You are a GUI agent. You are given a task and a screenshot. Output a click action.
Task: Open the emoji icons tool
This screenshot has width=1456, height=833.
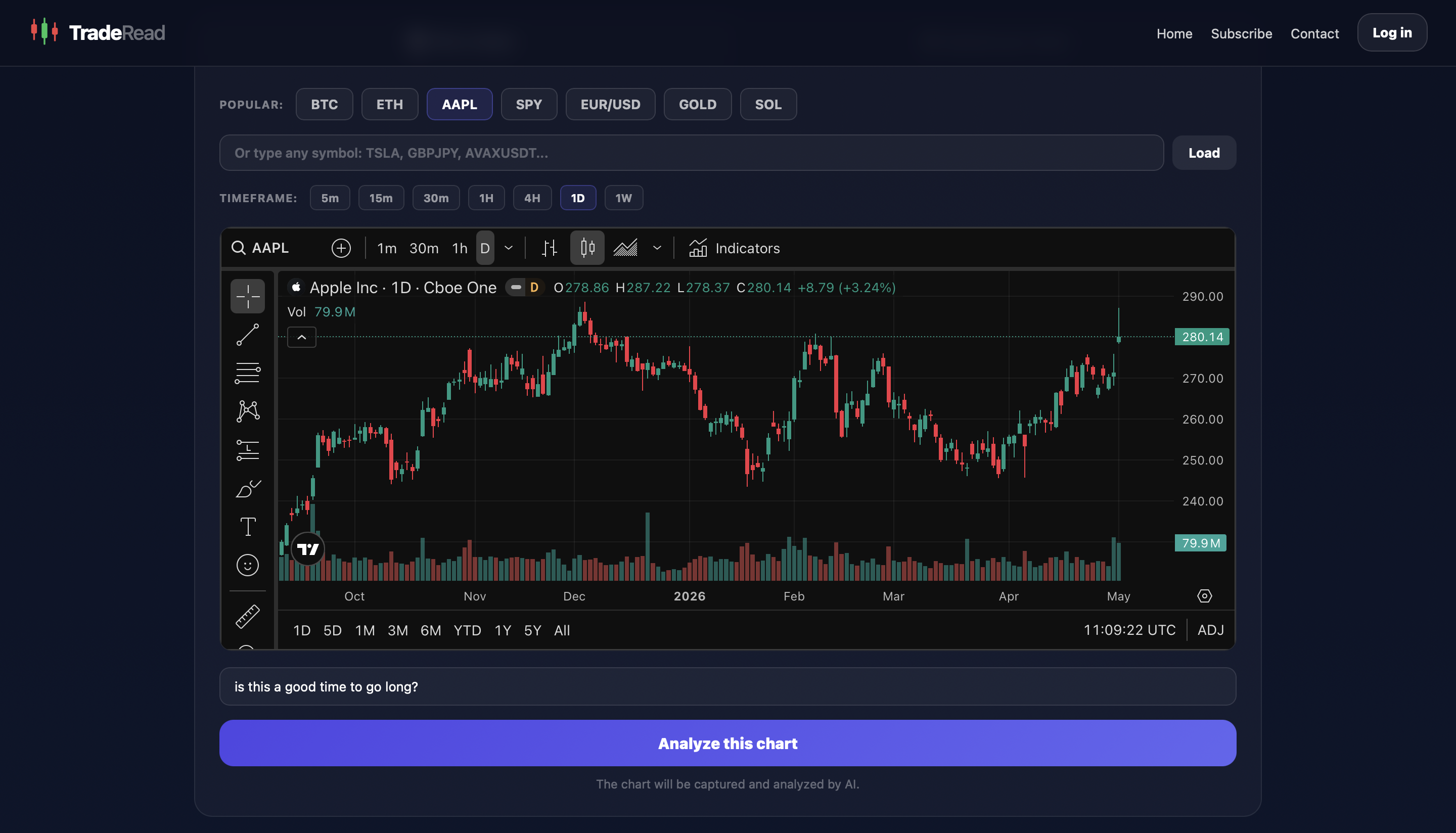coord(248,565)
